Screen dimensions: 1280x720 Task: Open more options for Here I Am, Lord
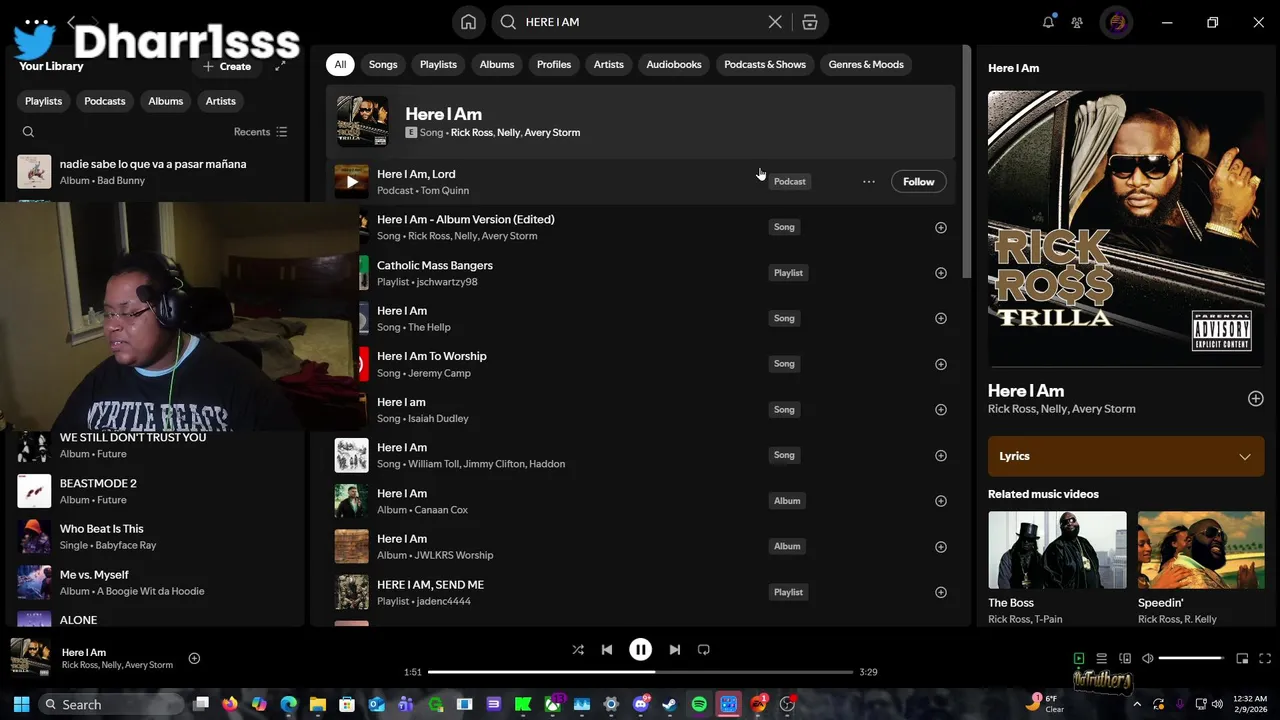point(869,182)
